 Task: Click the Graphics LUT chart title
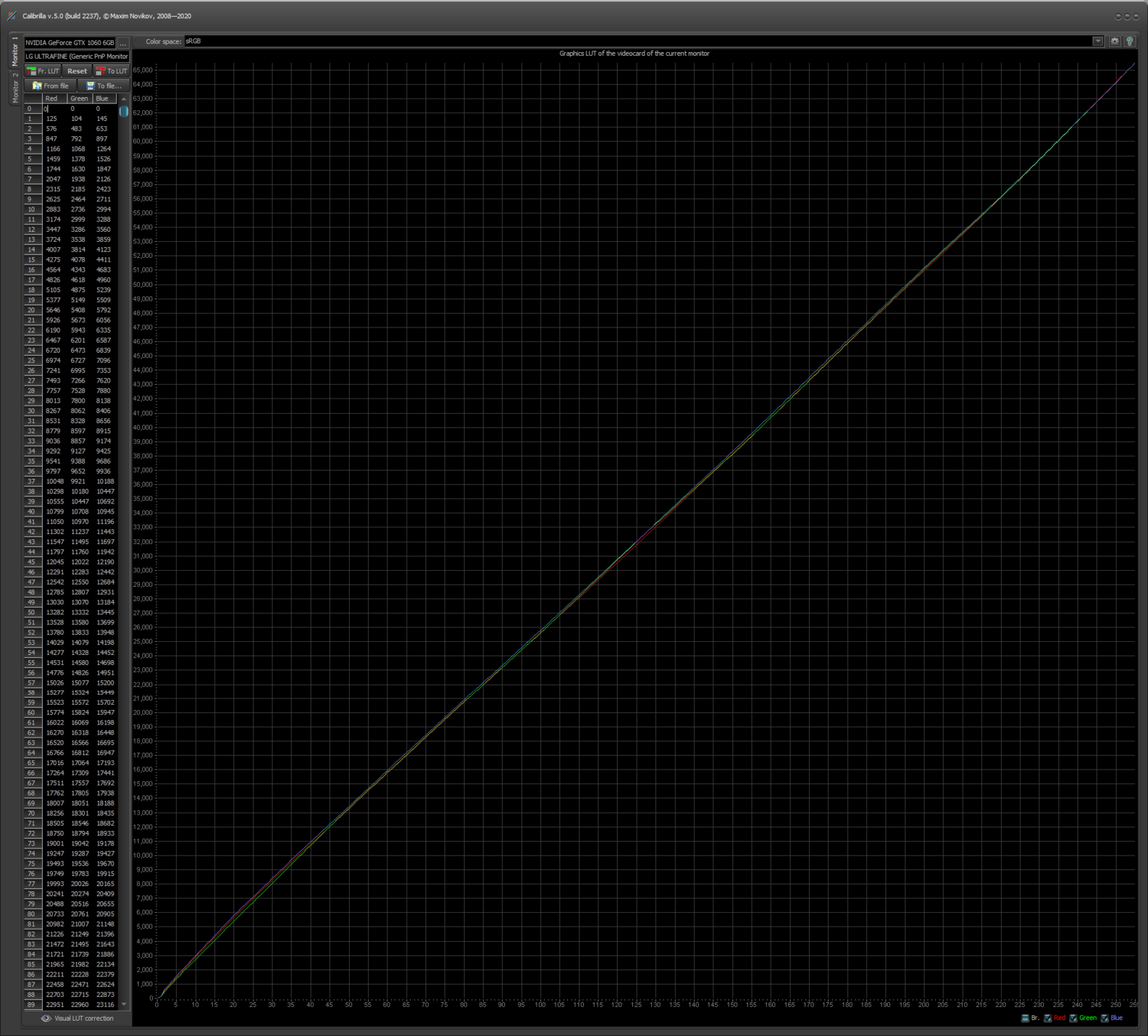634,54
